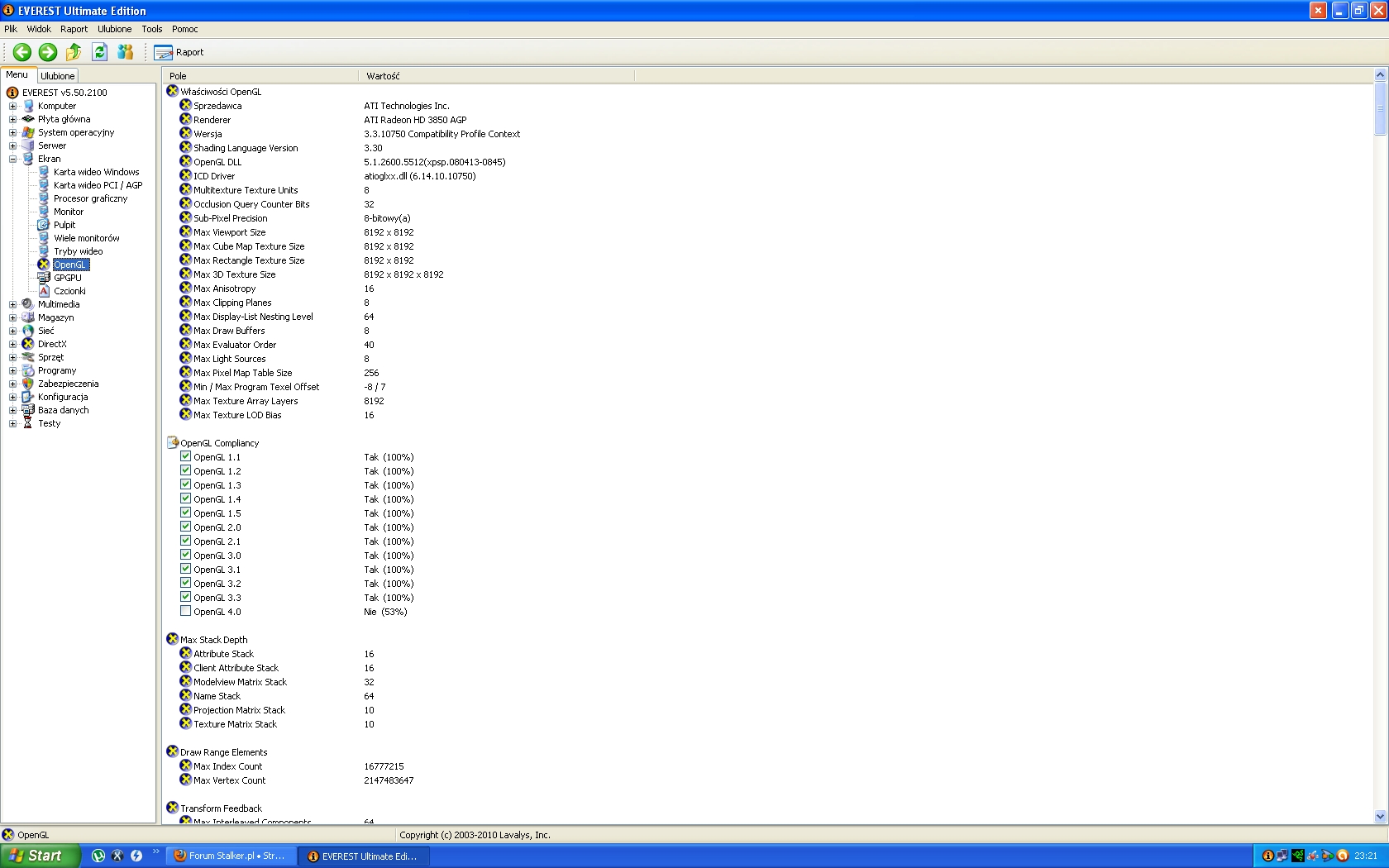
Task: Click the green Forward arrow toolbar icon
Action: pyautogui.click(x=48, y=52)
